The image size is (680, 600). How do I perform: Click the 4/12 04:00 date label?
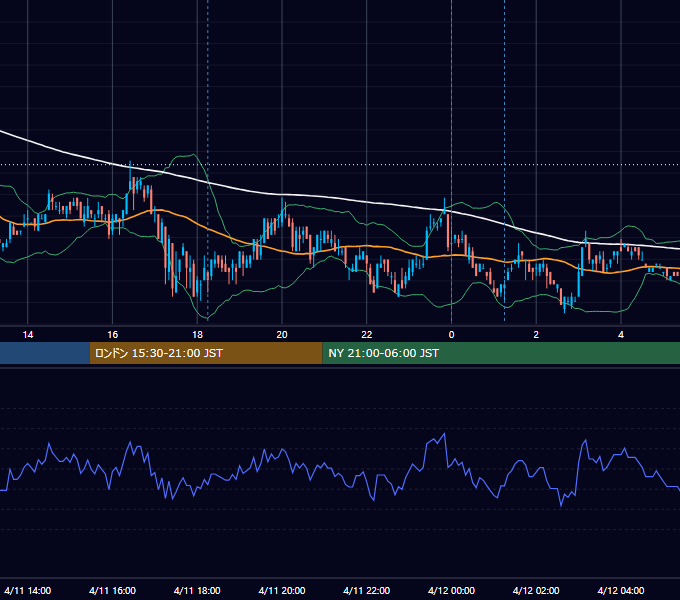point(621,590)
